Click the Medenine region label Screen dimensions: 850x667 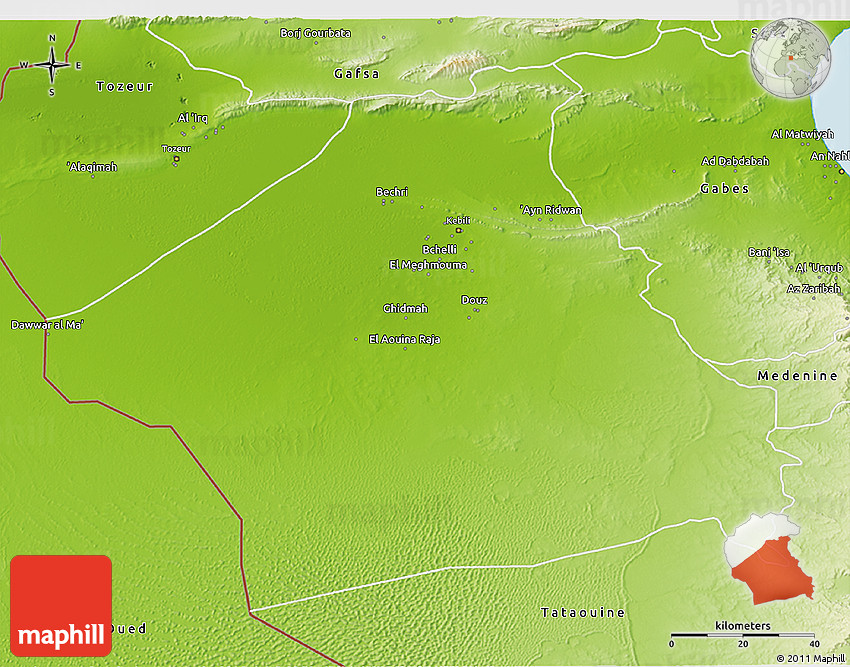click(797, 375)
